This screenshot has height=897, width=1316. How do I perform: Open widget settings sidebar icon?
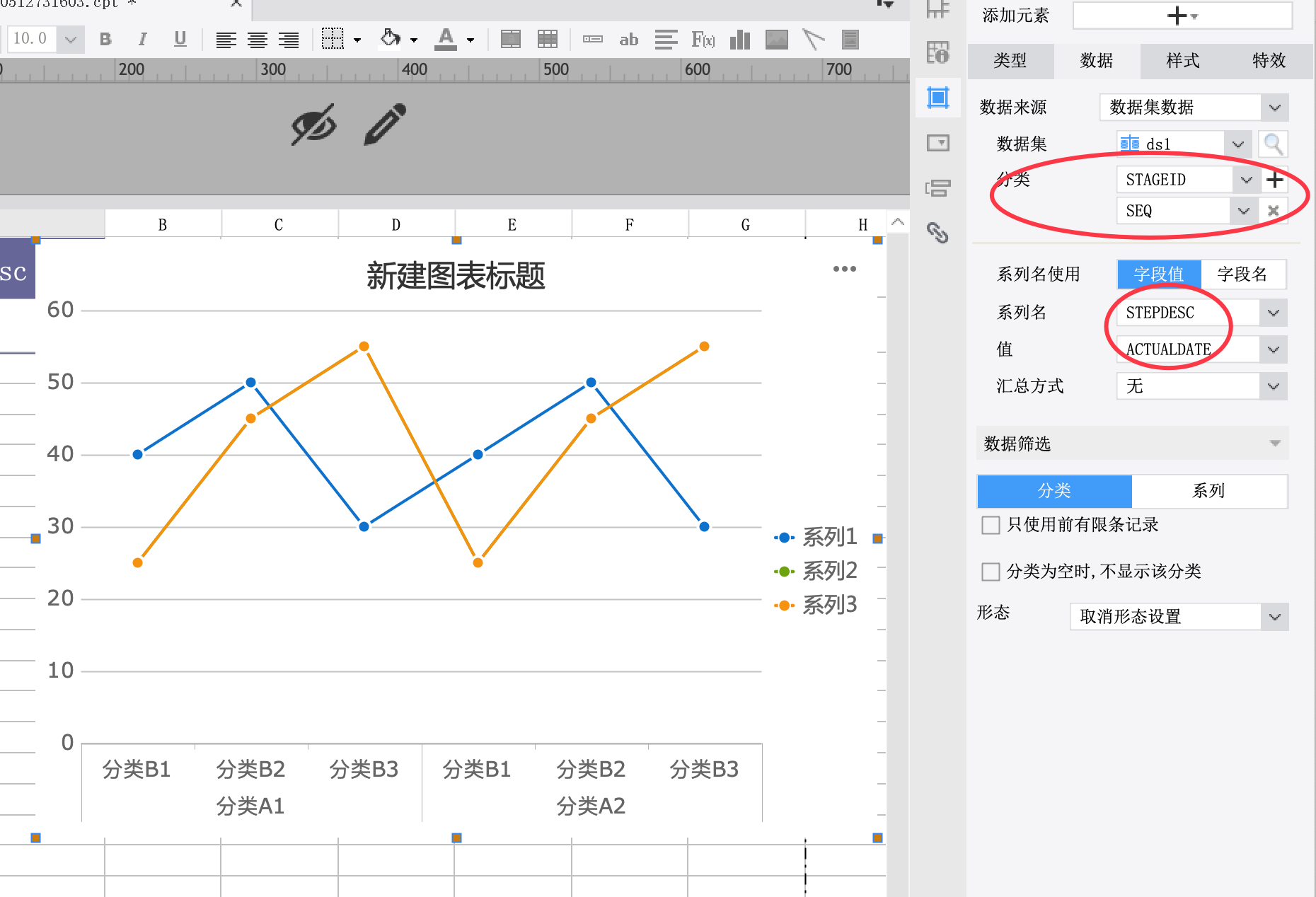938,143
